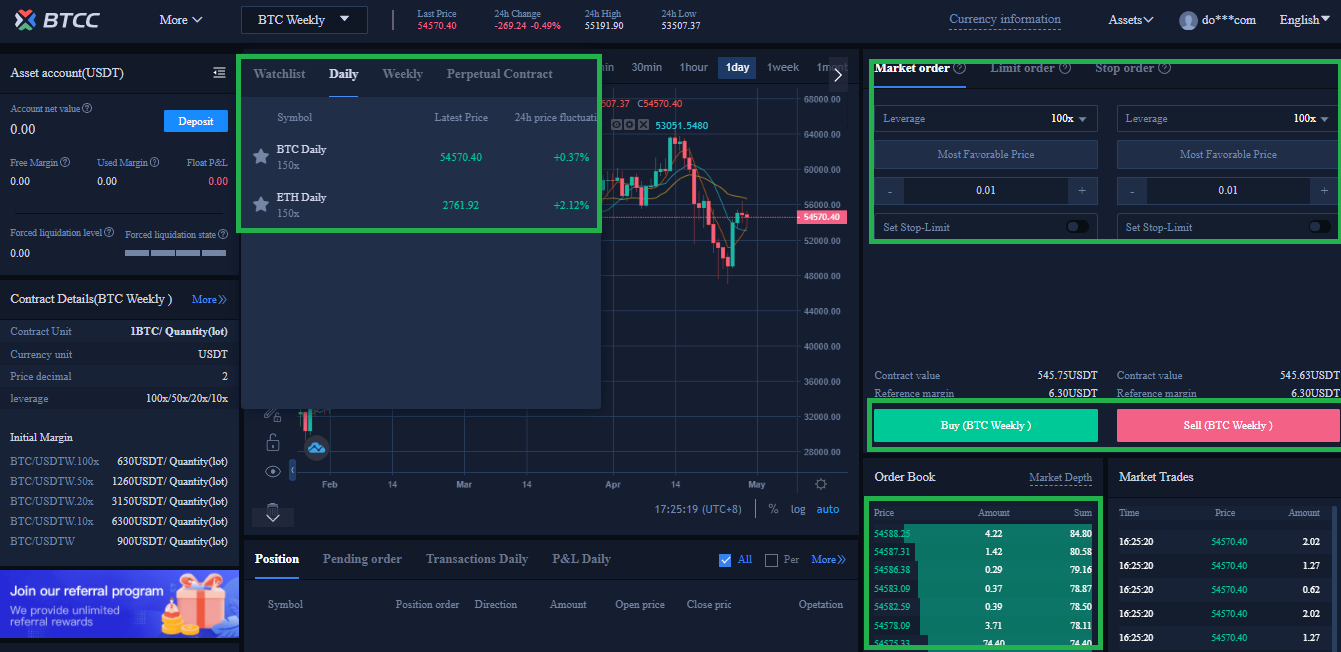1341x652 pixels.
Task: Click the Deposit button
Action: (196, 121)
